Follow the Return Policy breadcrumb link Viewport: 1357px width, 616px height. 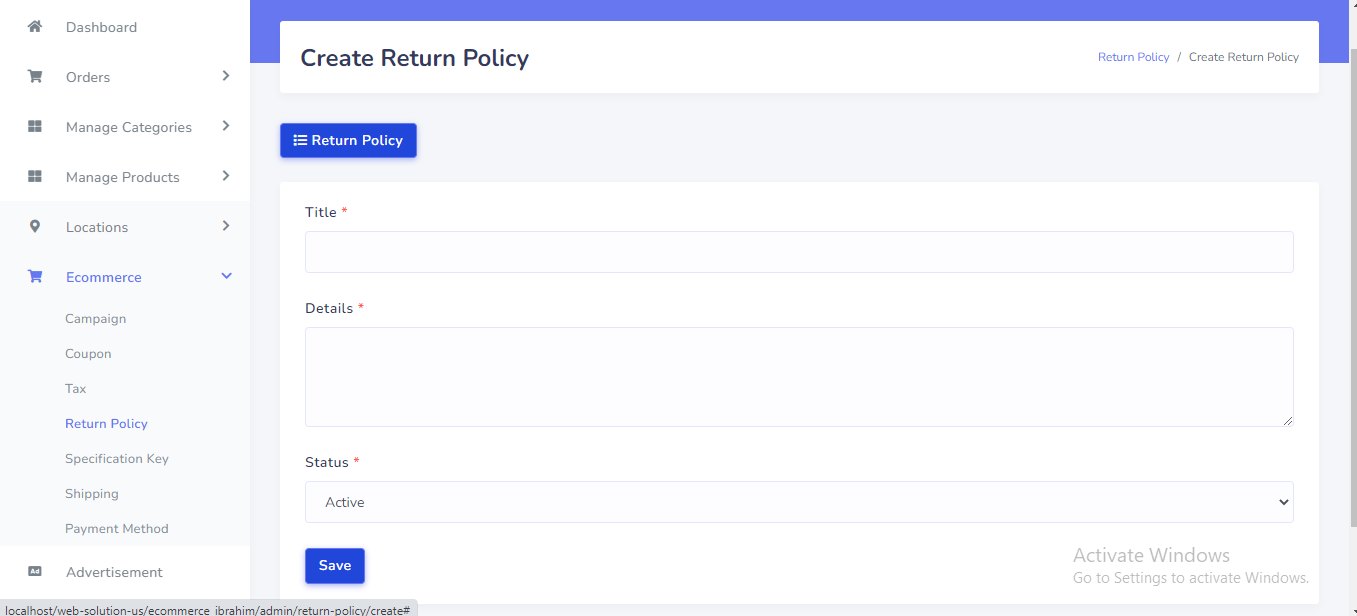1133,57
